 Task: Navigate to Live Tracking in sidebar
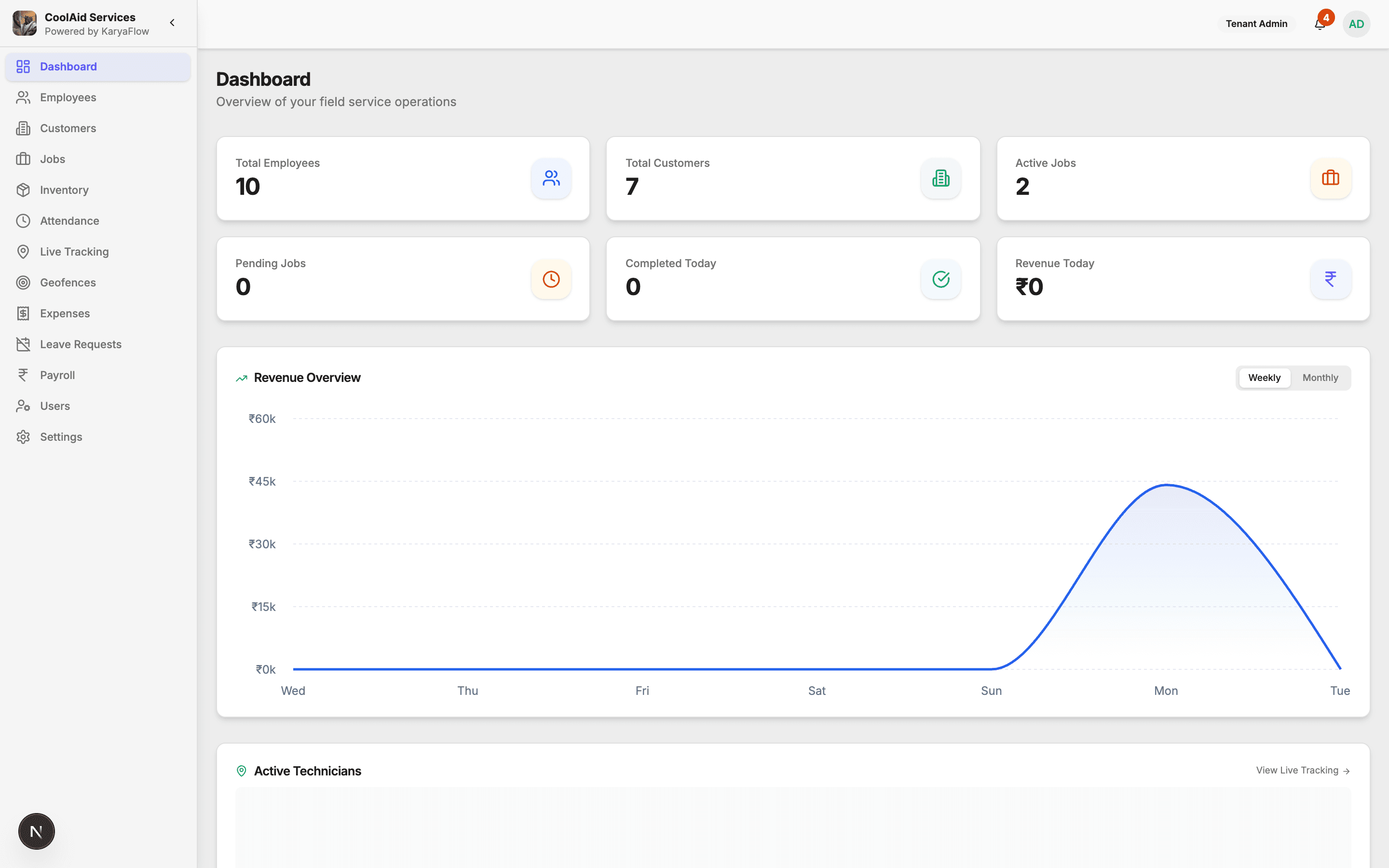point(98,251)
